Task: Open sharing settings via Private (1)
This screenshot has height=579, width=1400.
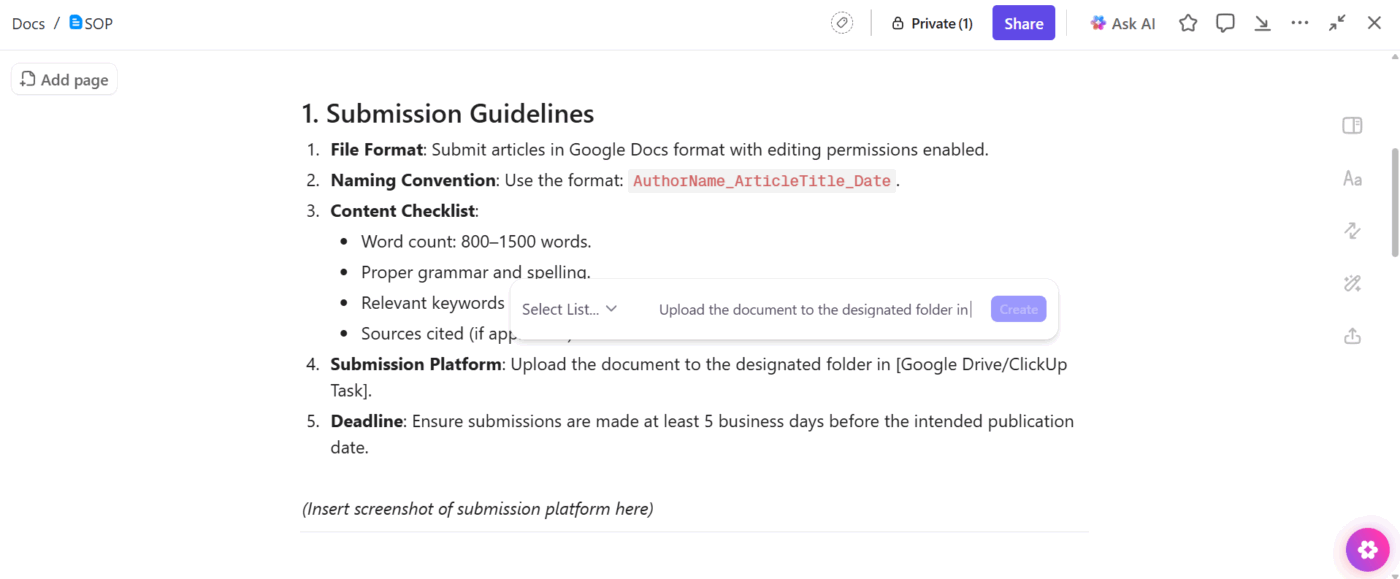Action: pyautogui.click(x=931, y=22)
